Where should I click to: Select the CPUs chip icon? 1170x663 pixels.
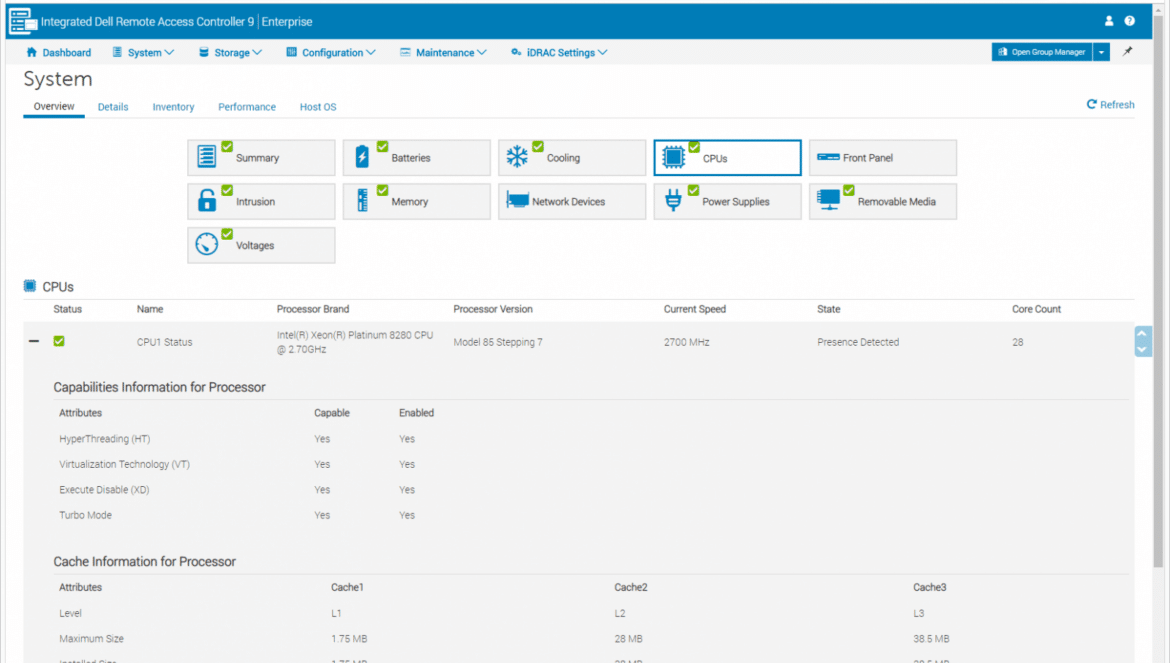click(673, 157)
